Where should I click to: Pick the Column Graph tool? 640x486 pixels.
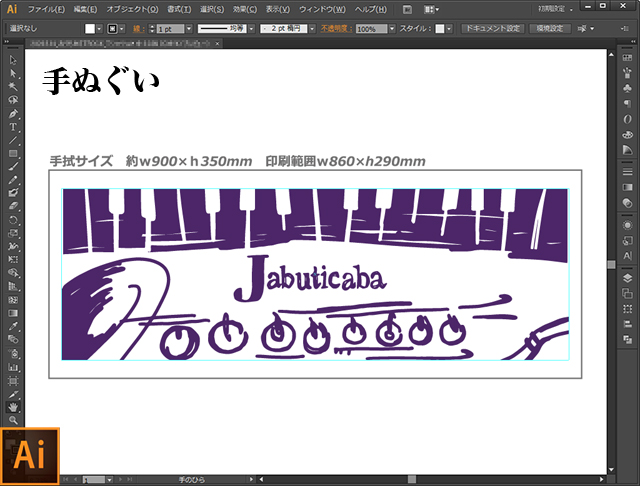click(x=13, y=367)
